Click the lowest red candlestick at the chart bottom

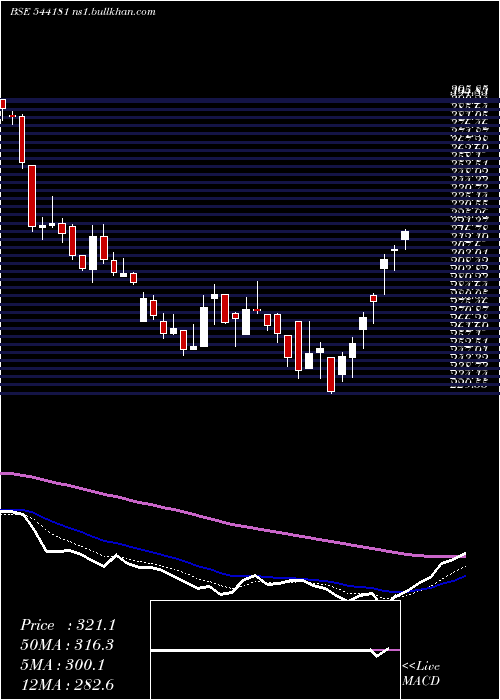pos(331,374)
